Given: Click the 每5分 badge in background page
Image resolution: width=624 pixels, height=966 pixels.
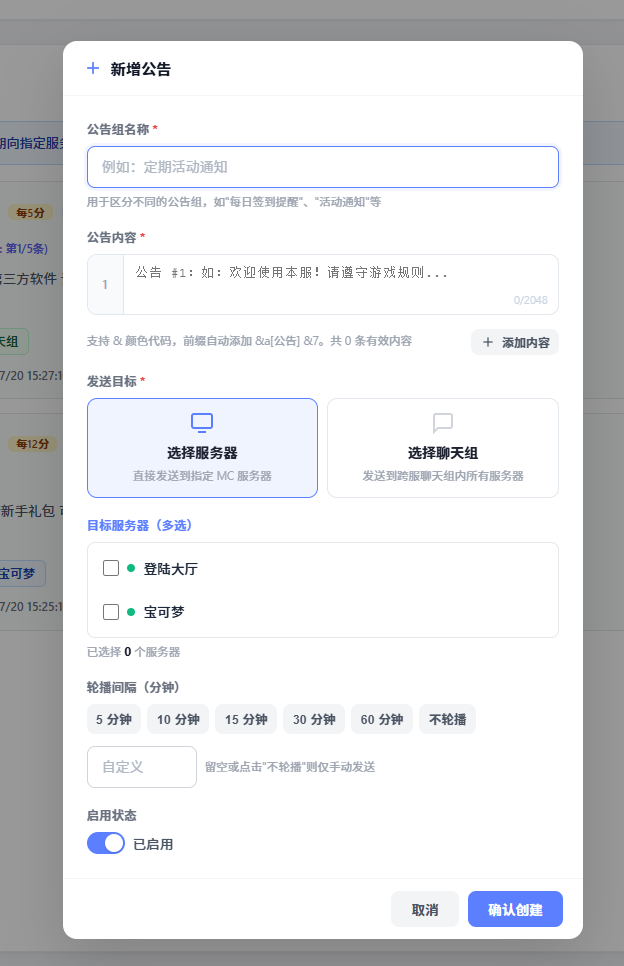Looking at the screenshot, I should pos(30,213).
